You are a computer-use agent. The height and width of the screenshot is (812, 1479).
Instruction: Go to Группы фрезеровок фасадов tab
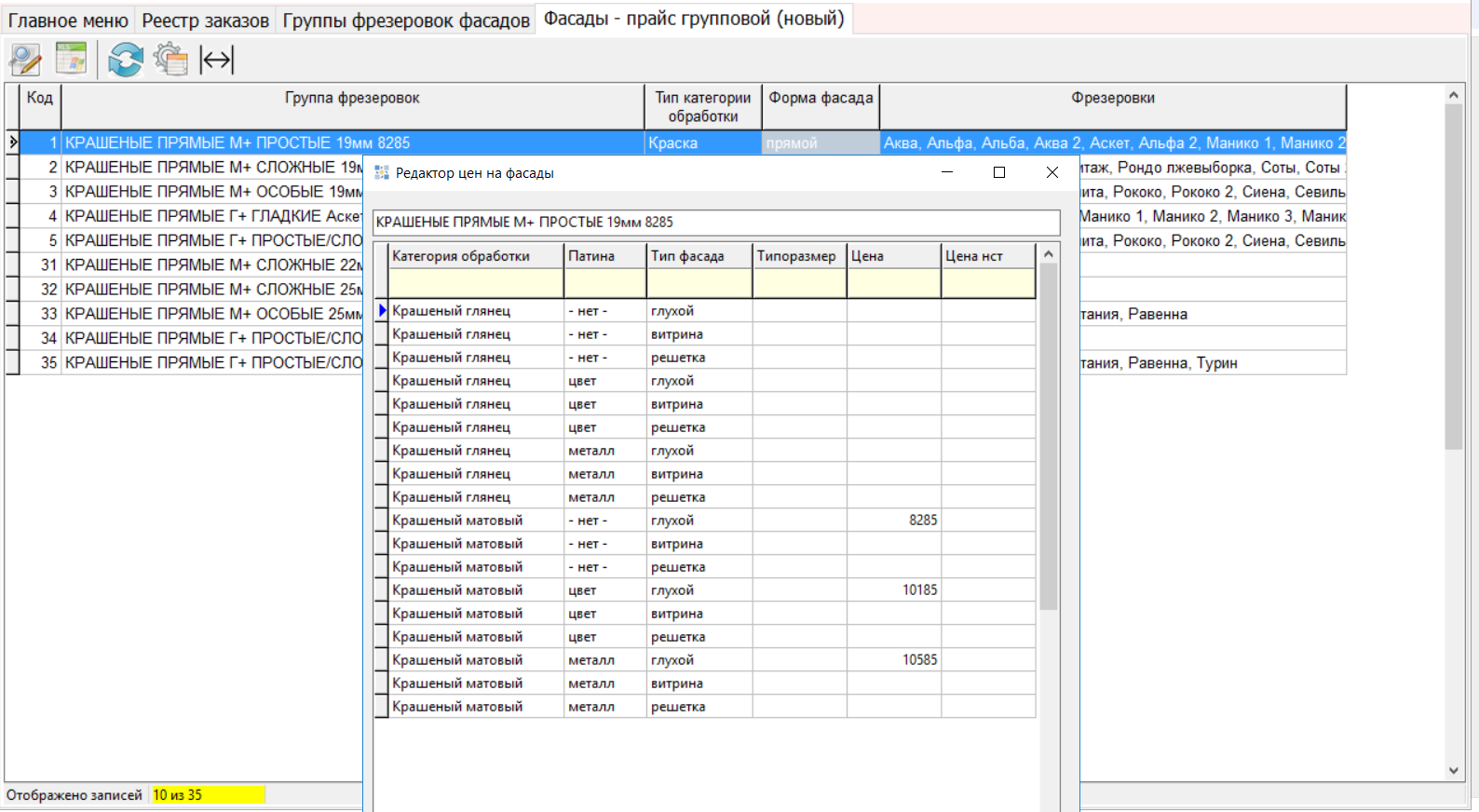(x=406, y=20)
